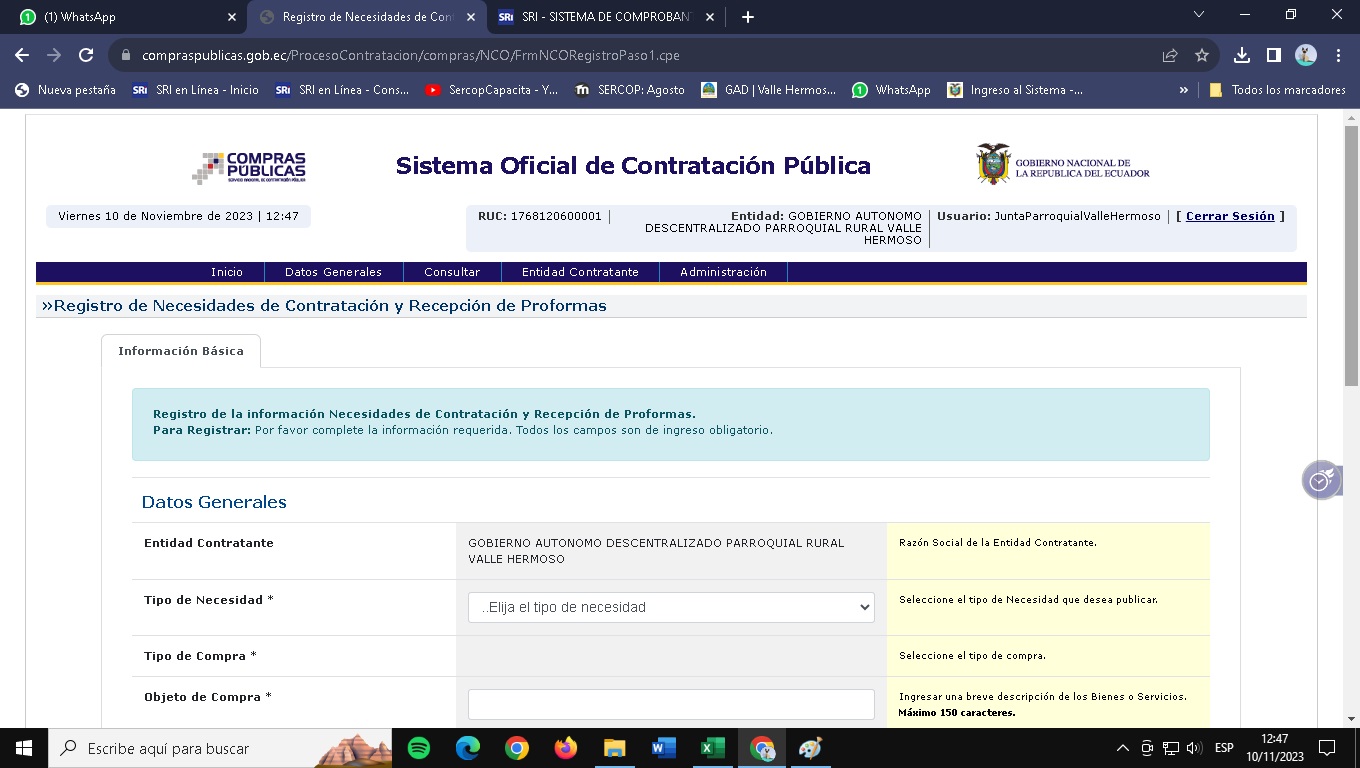Click the floating clock widget on right edge
Image resolution: width=1360 pixels, height=768 pixels.
(x=1320, y=481)
